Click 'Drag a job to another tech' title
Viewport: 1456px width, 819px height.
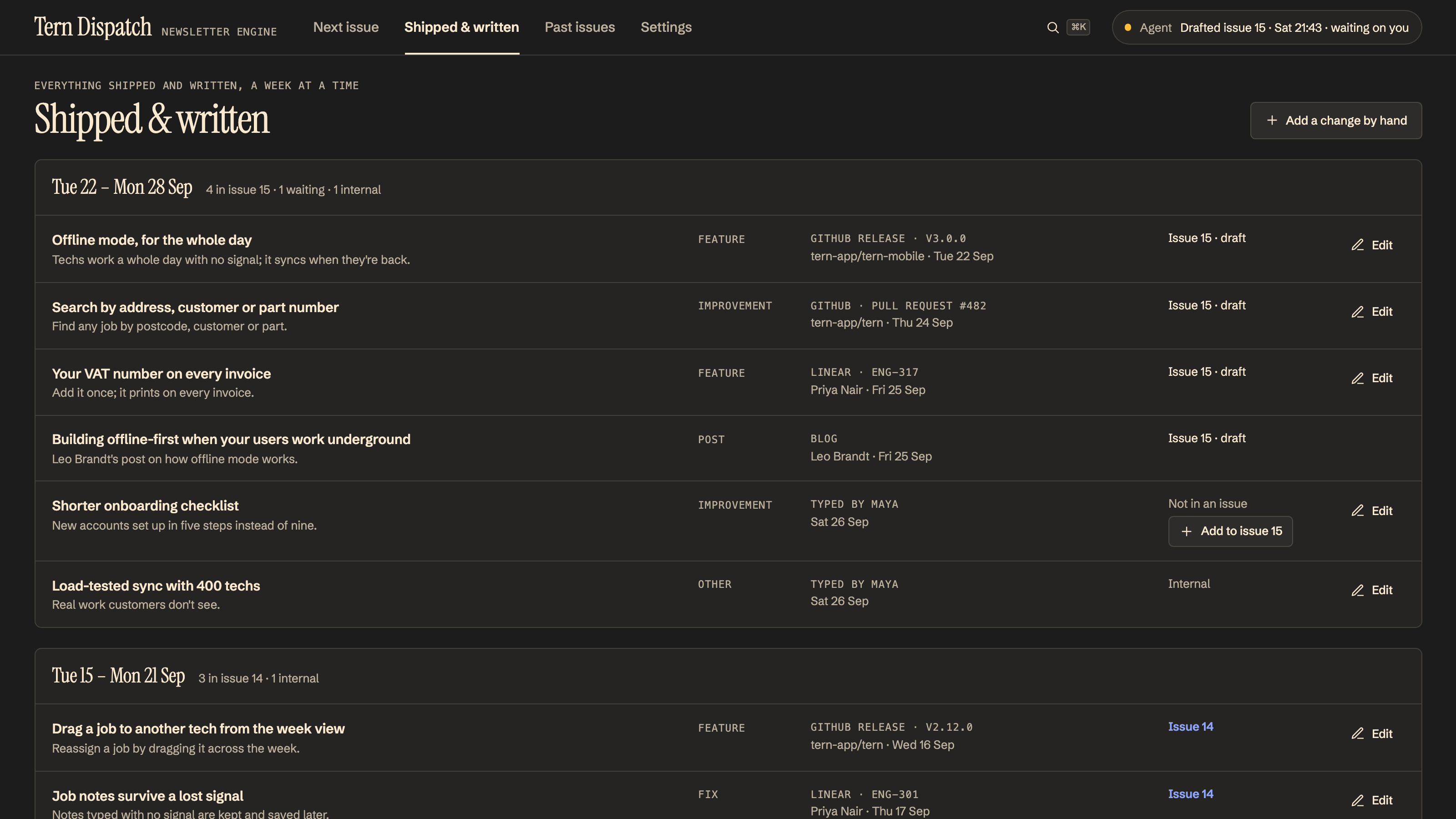[x=198, y=729]
